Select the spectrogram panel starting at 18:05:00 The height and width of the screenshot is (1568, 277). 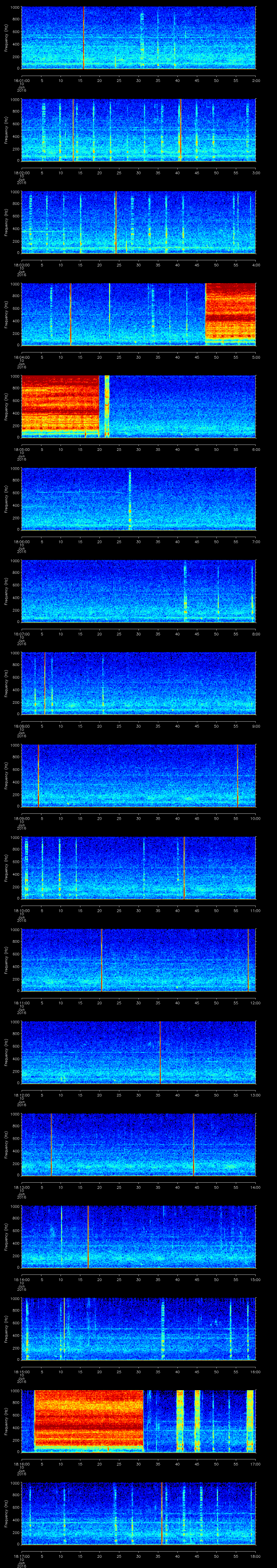tap(138, 407)
